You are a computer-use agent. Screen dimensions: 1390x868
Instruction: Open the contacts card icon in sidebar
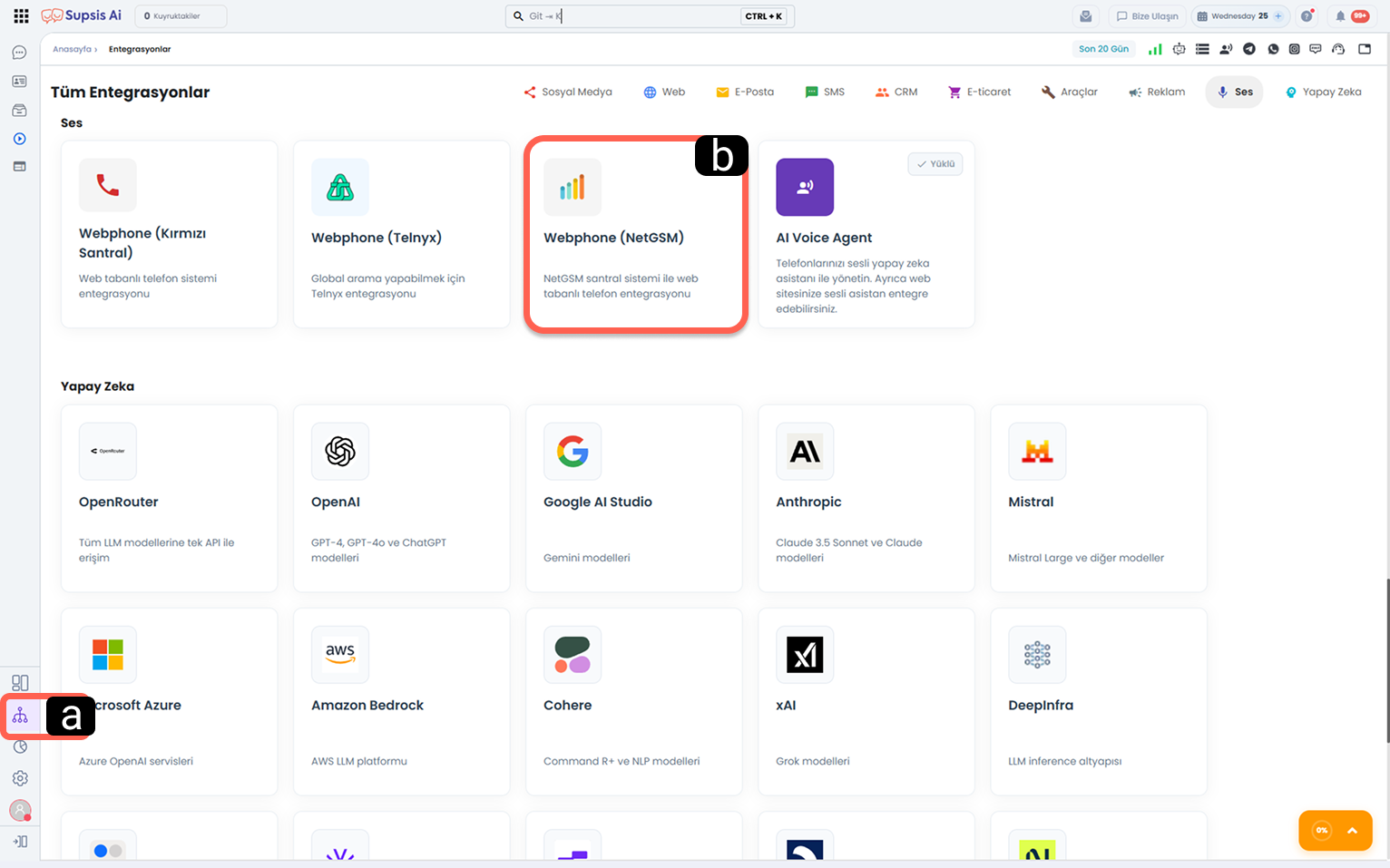click(x=19, y=82)
